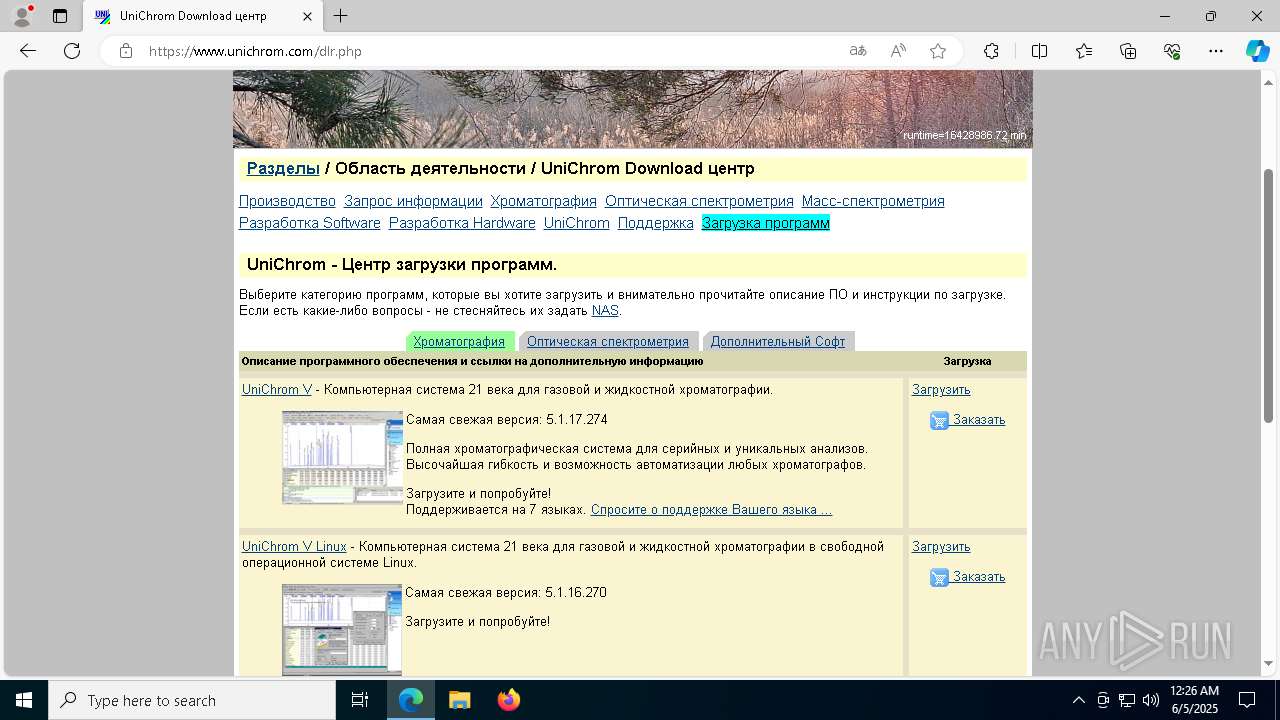
Task: Open Browser essentials icon
Action: (x=1172, y=51)
